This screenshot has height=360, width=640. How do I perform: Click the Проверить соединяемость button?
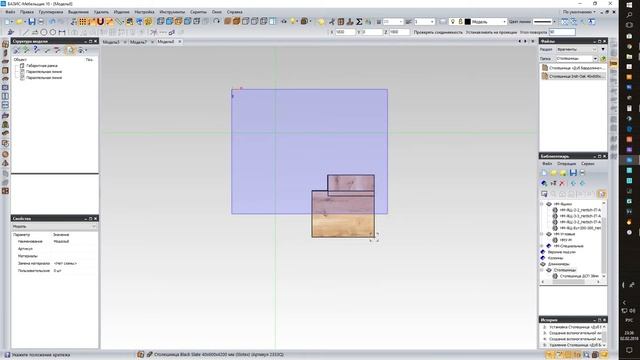pyautogui.click(x=438, y=32)
